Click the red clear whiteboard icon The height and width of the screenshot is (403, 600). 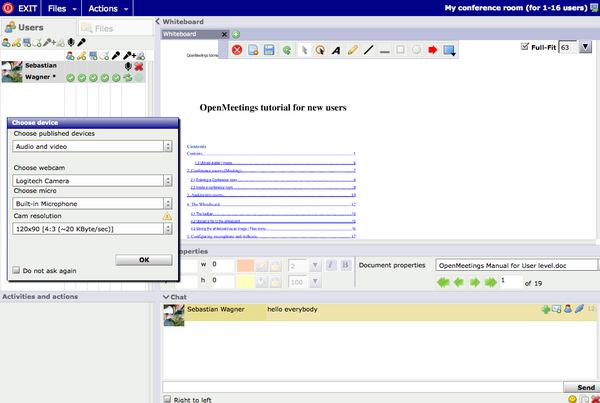pyautogui.click(x=238, y=49)
